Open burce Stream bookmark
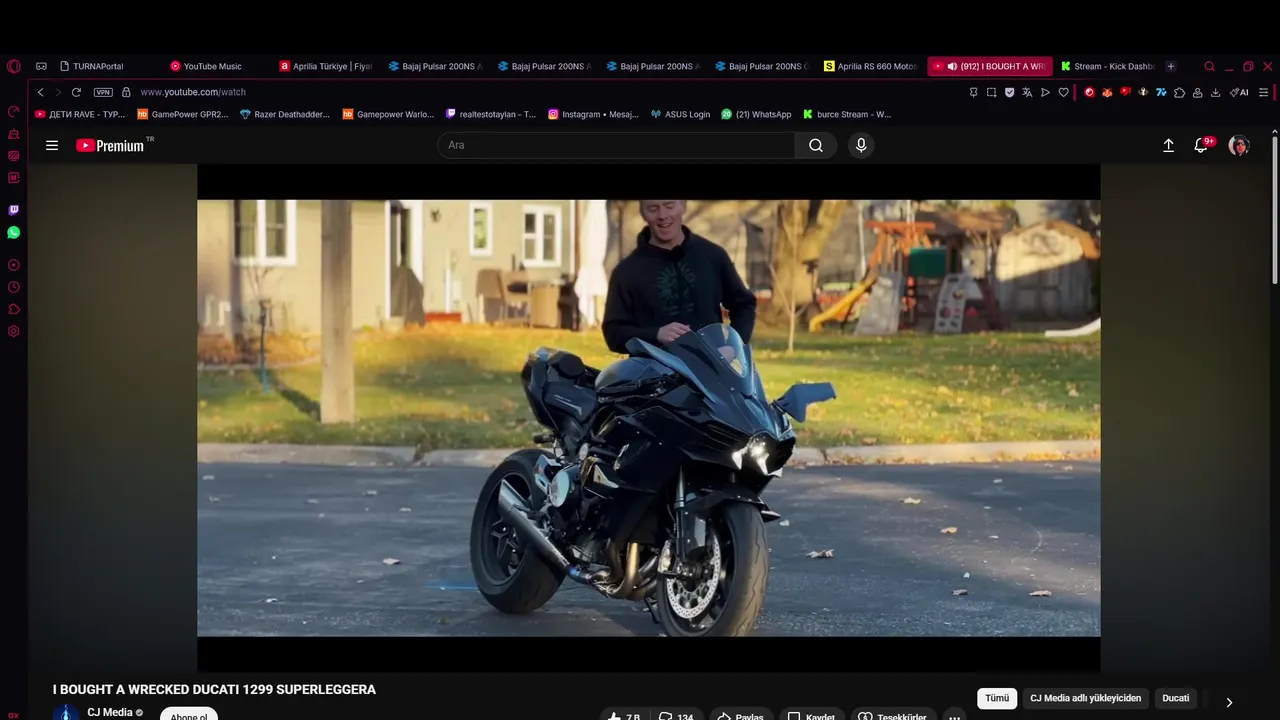Screen dimensions: 1280x720 [847, 114]
